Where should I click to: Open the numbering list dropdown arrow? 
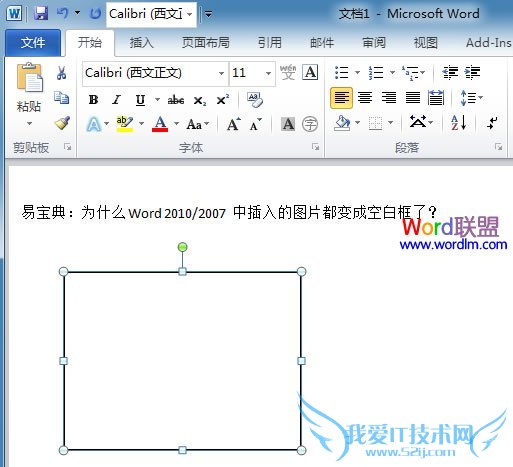click(393, 72)
